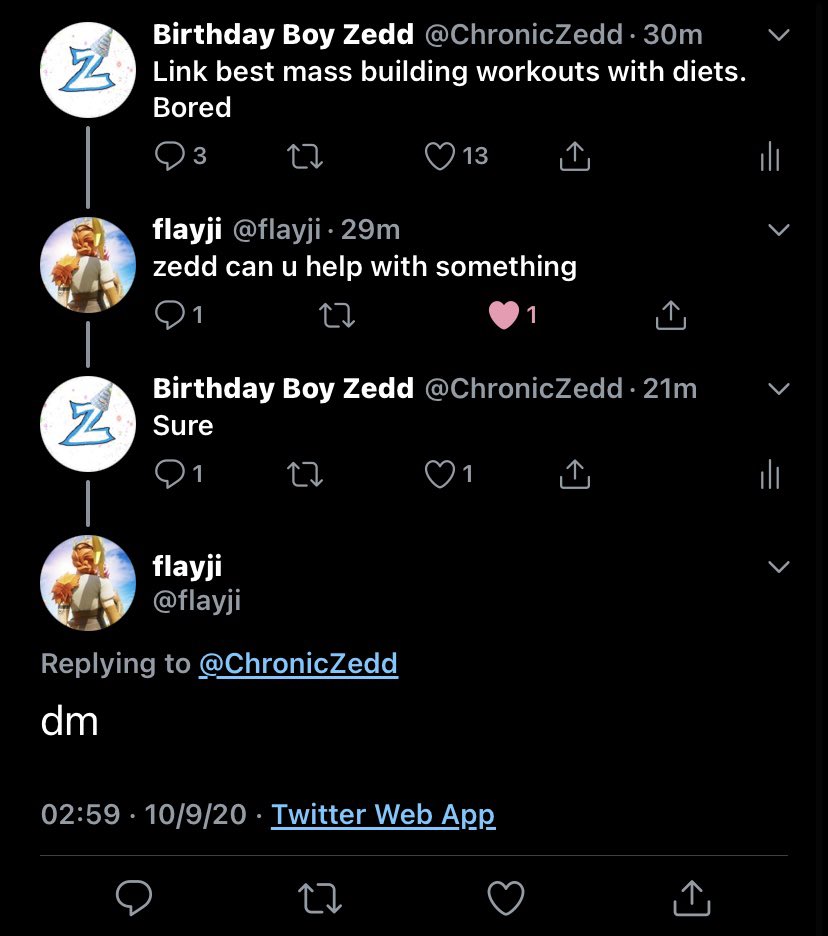Click the Twitter Web App source link
Image resolution: width=828 pixels, height=936 pixels.
pyautogui.click(x=383, y=814)
